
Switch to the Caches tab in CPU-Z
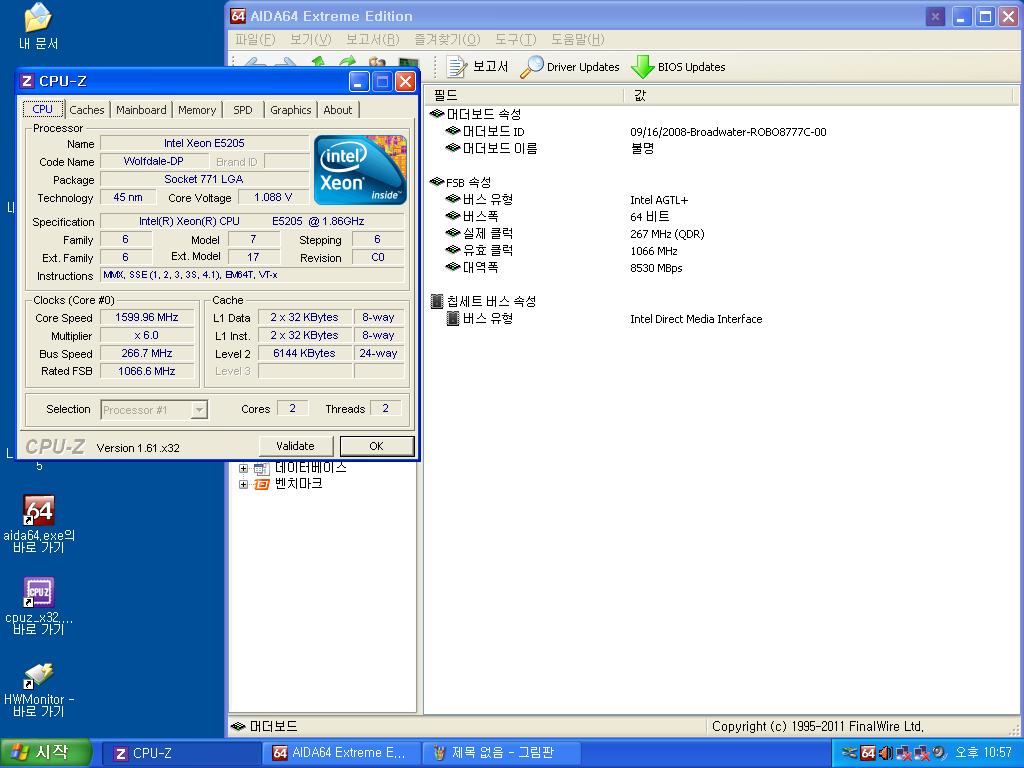pyautogui.click(x=87, y=110)
